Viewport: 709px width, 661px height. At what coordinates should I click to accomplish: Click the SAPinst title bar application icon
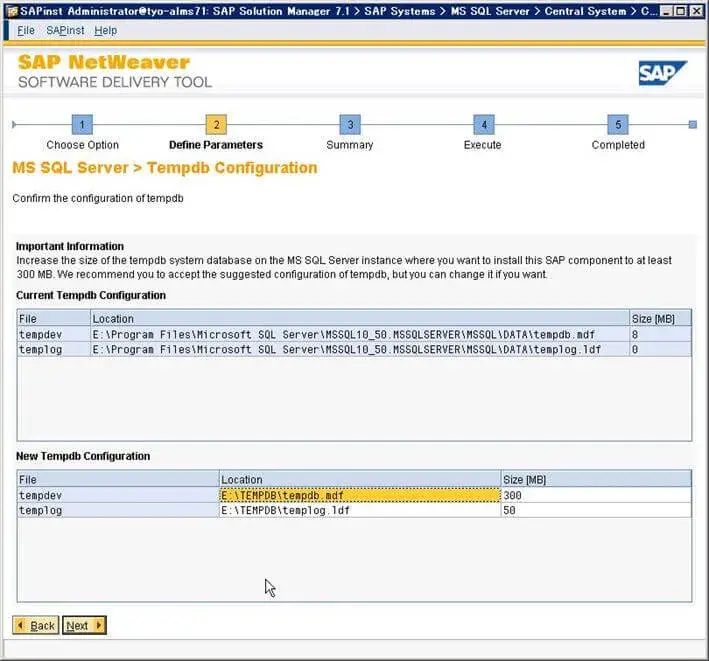[12, 11]
